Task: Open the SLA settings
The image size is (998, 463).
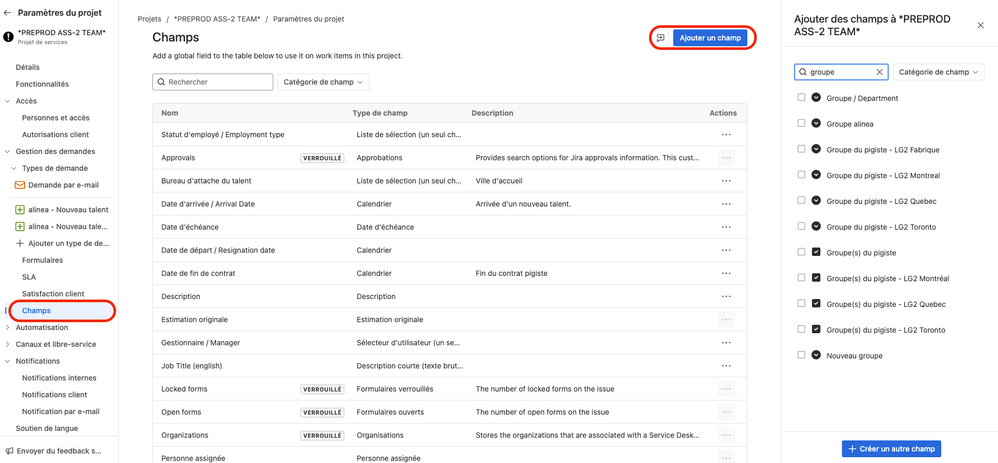Action: click(x=29, y=277)
